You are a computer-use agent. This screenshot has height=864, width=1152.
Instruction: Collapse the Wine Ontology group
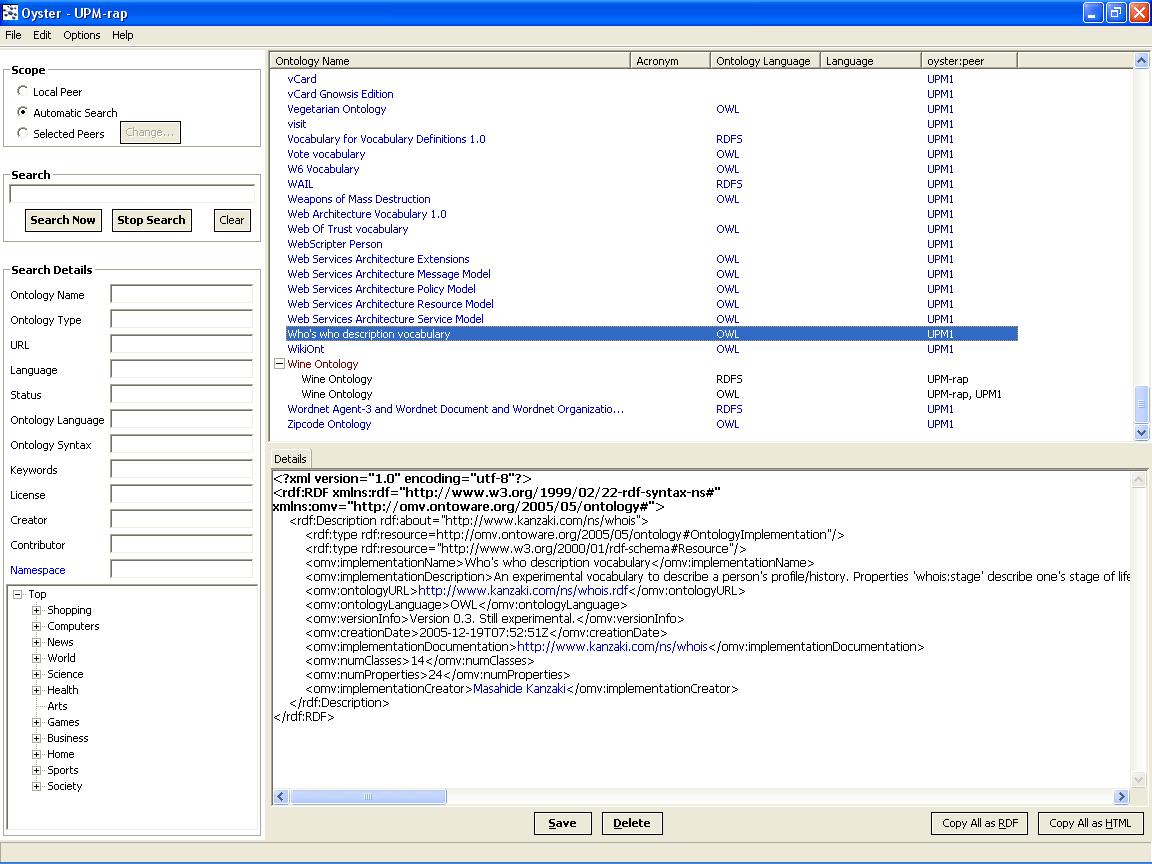[280, 364]
